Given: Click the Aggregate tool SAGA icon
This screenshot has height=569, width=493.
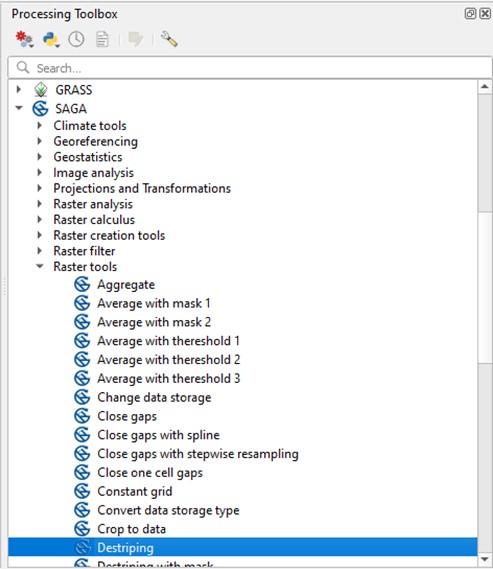Looking at the screenshot, I should click(82, 284).
